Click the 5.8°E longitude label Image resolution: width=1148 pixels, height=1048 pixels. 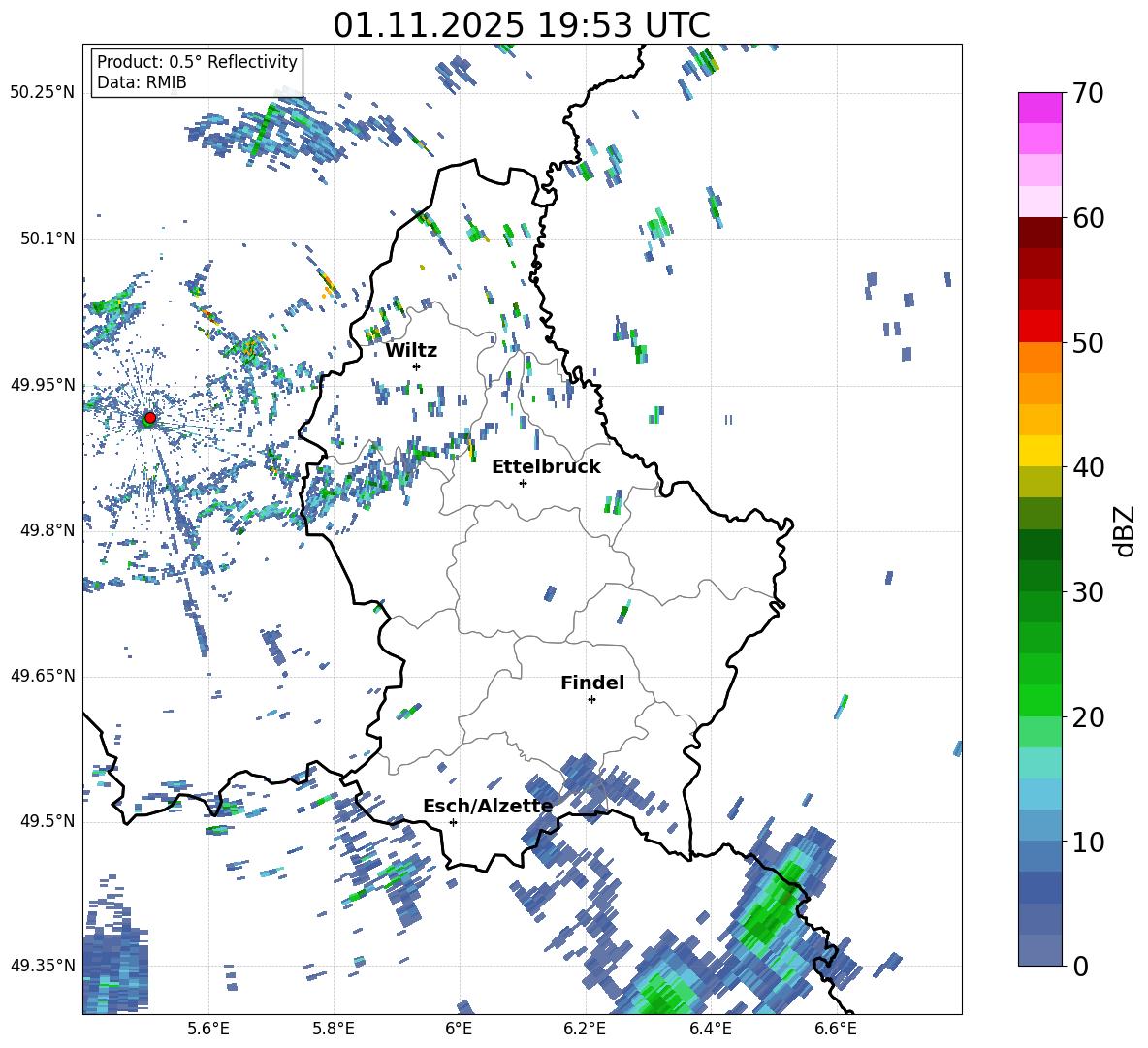click(334, 1029)
